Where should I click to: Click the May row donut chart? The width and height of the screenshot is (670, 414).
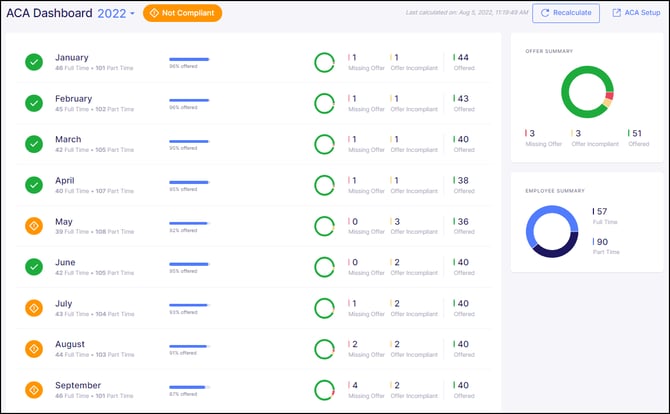tap(324, 226)
